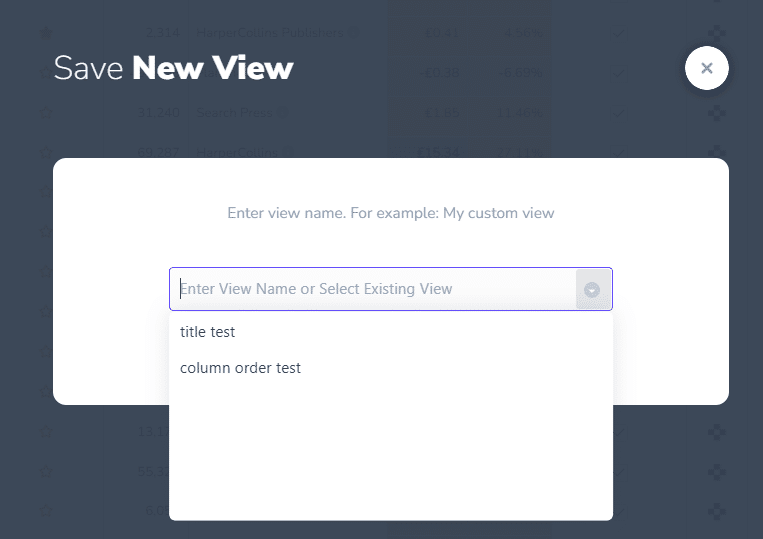The image size is (763, 539).
Task: Click move icon in the 53,1 row
Action: point(716,433)
